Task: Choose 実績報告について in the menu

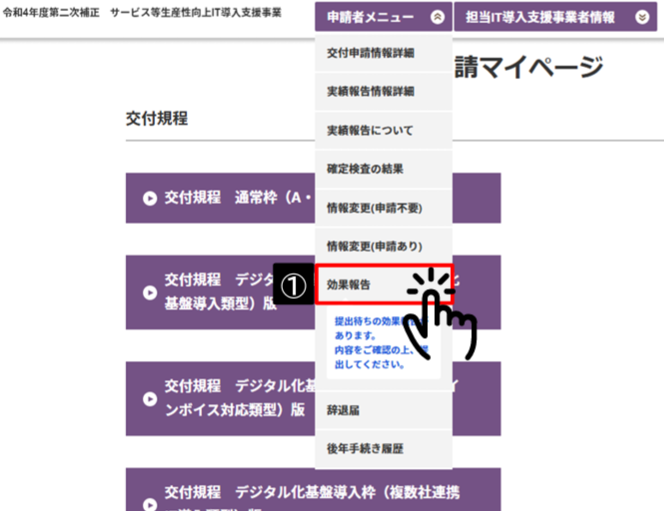Action: (x=369, y=130)
